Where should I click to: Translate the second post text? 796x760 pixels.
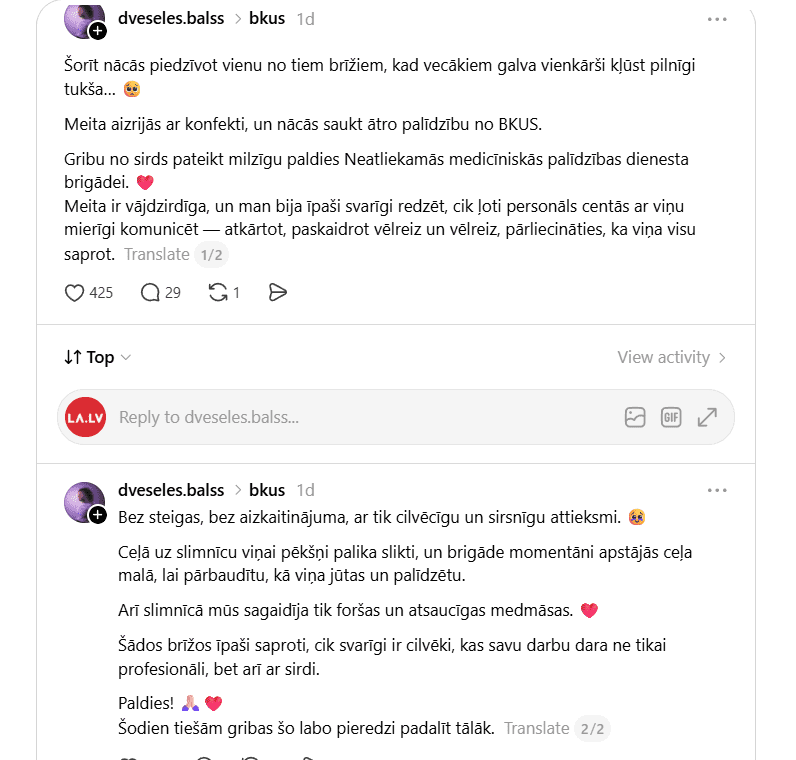[537, 729]
